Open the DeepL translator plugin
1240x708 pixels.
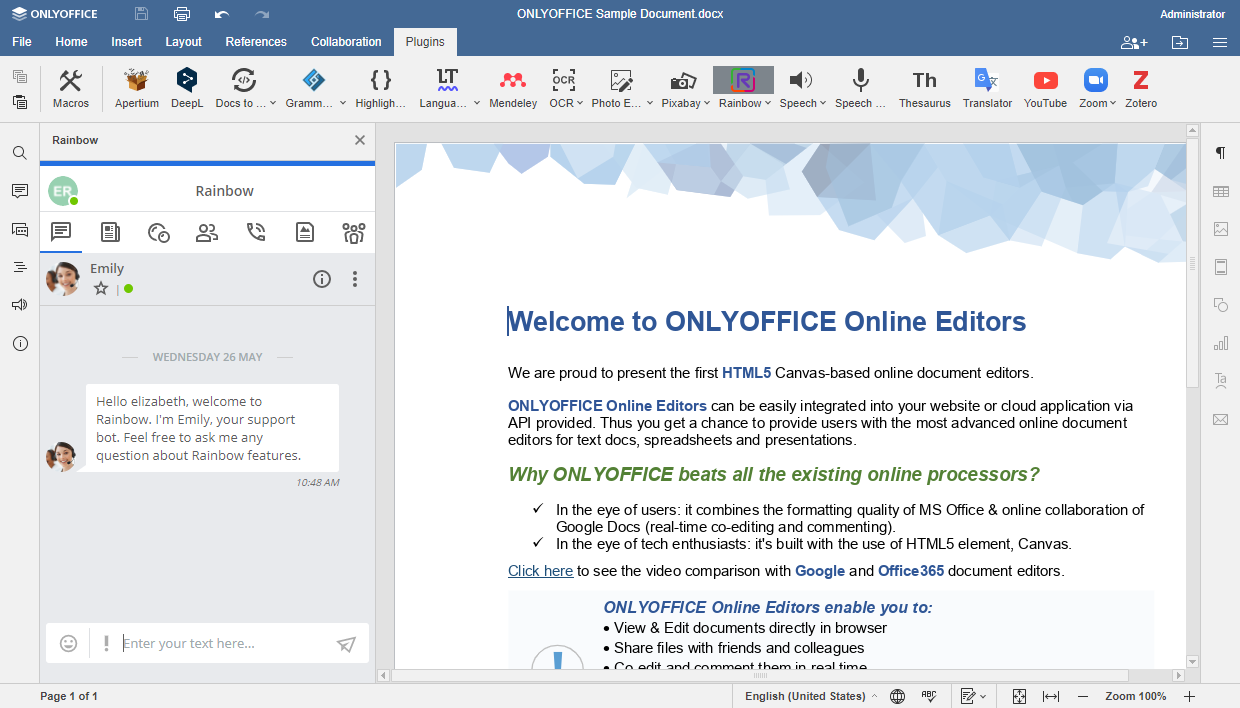click(187, 88)
